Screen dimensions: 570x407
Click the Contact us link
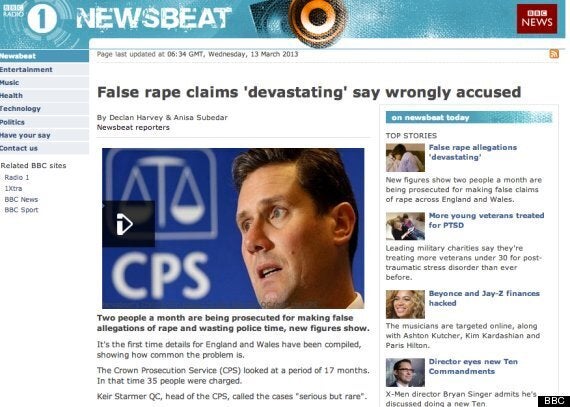click(19, 148)
